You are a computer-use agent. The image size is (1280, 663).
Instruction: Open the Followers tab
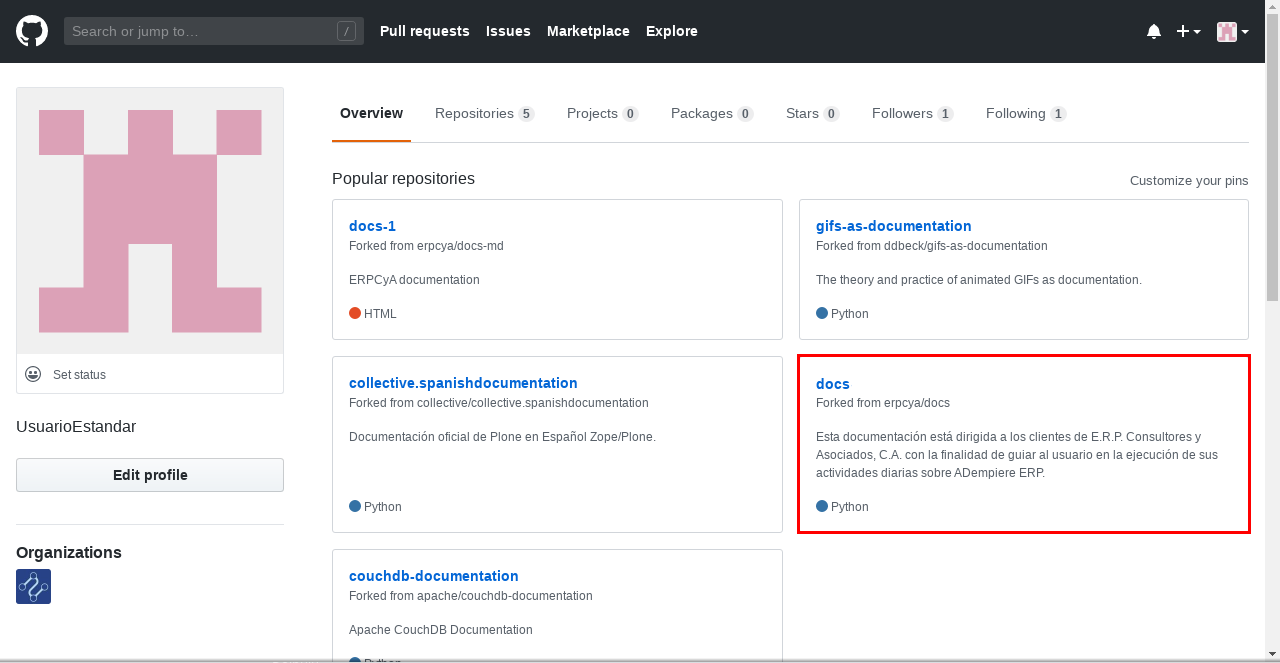point(911,114)
